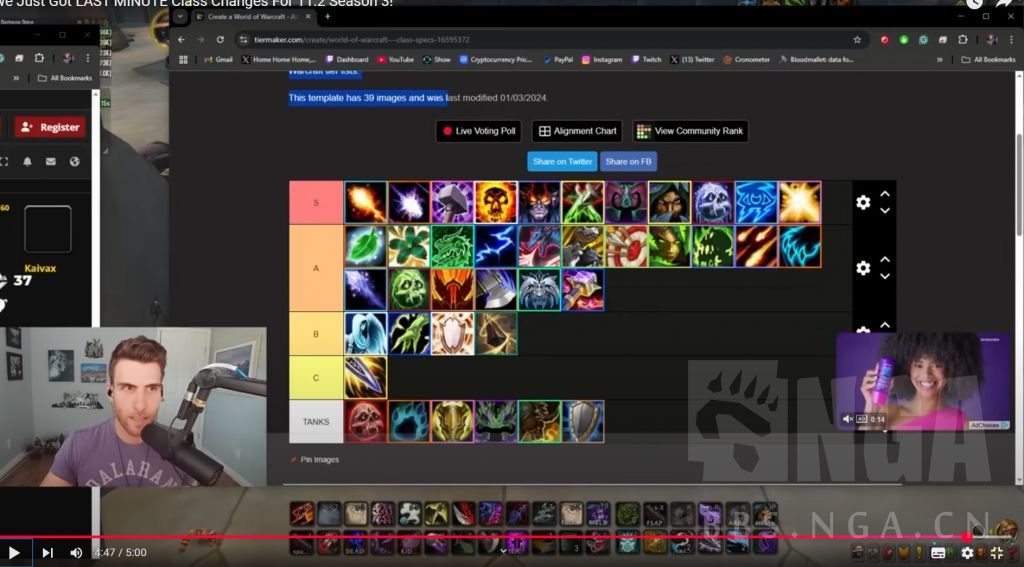Click the green leaf icon in A tier
1024x567 pixels.
tap(365, 246)
